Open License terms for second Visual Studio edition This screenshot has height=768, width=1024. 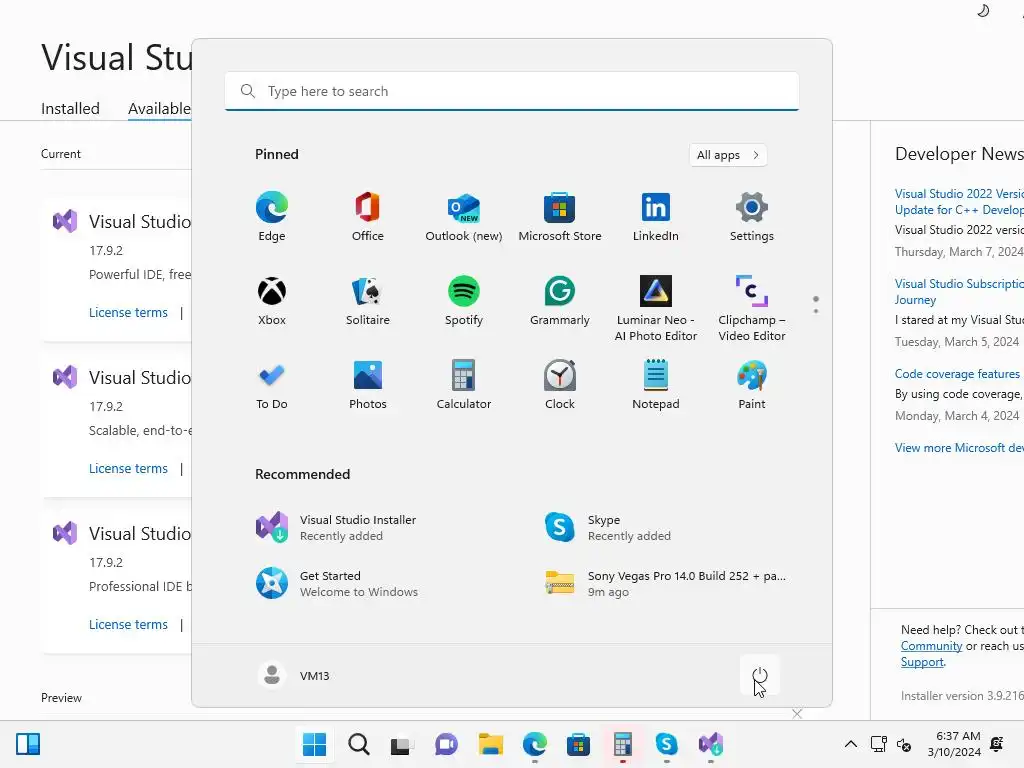point(128,468)
